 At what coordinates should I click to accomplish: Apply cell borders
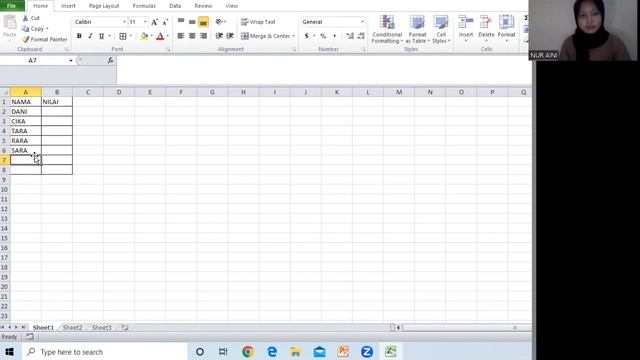point(122,36)
